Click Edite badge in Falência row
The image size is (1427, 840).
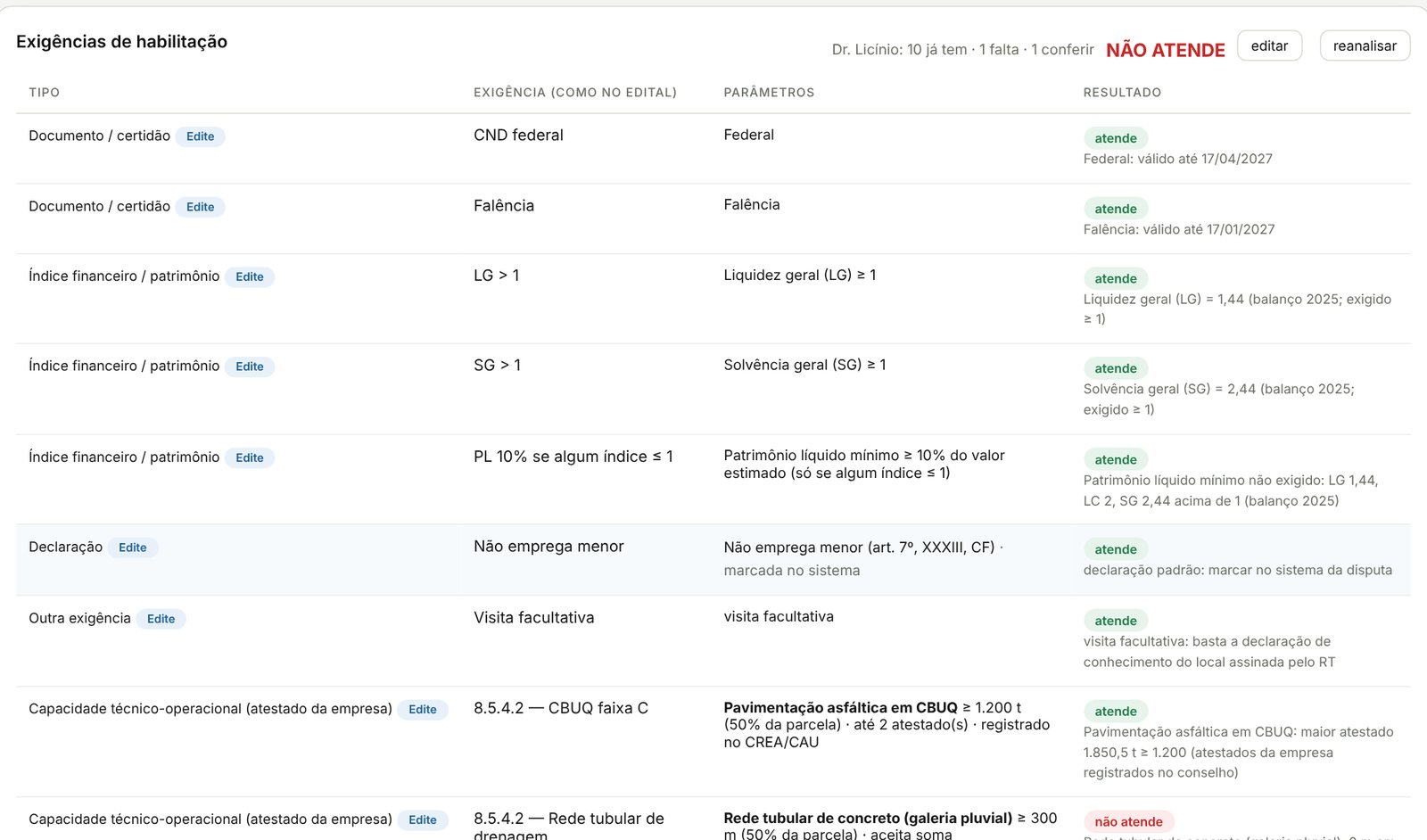click(200, 207)
